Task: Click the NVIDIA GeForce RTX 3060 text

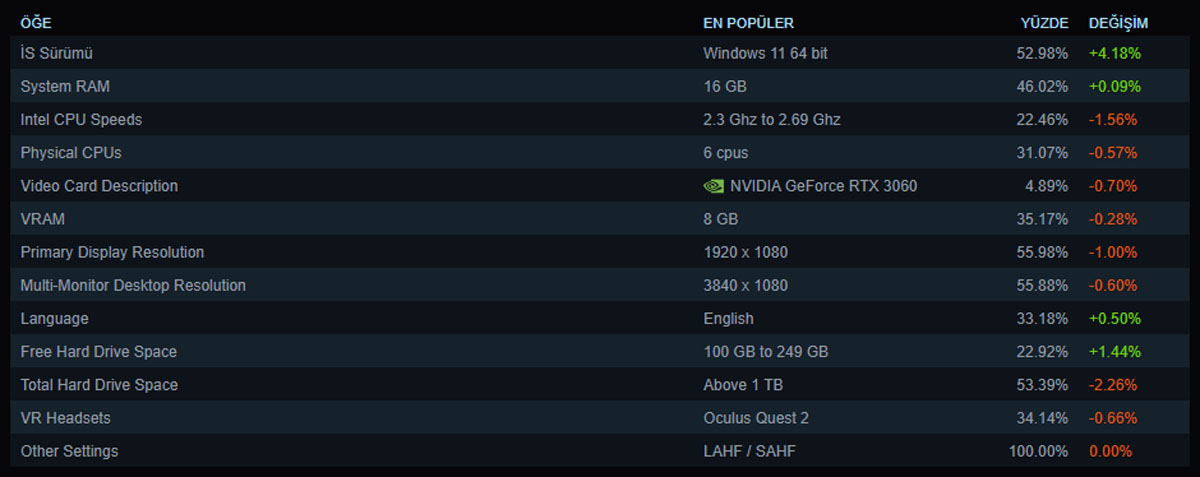Action: point(823,186)
